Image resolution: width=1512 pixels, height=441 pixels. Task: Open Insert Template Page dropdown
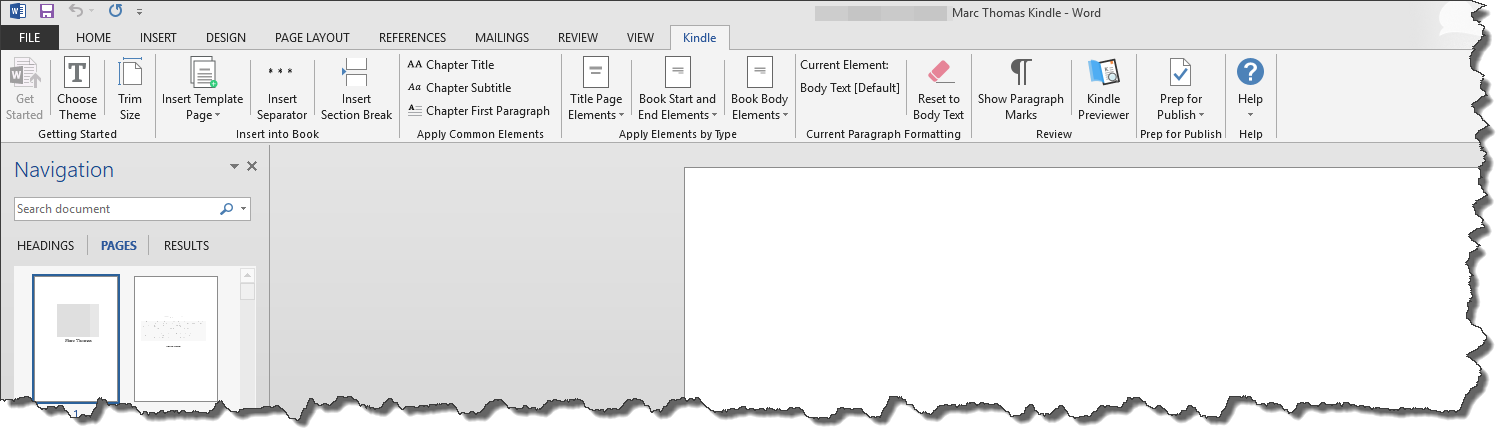(x=203, y=90)
